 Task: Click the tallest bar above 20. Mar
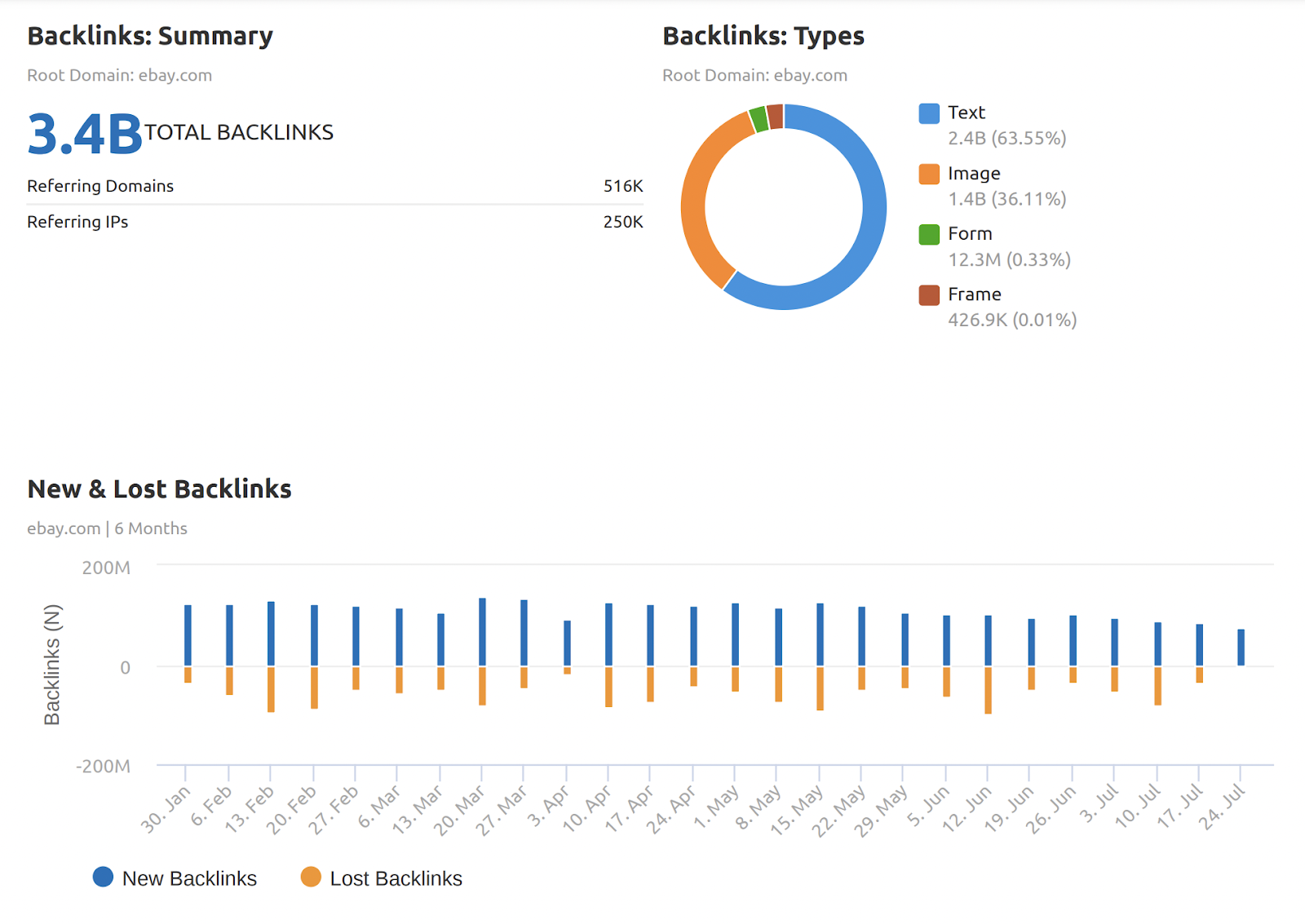point(480,630)
